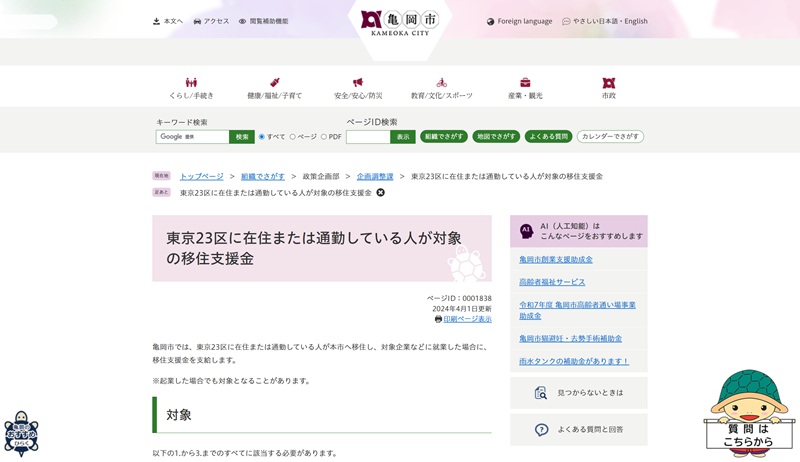Click the 本文へ skip link
The image size is (800, 462).
[167, 21]
